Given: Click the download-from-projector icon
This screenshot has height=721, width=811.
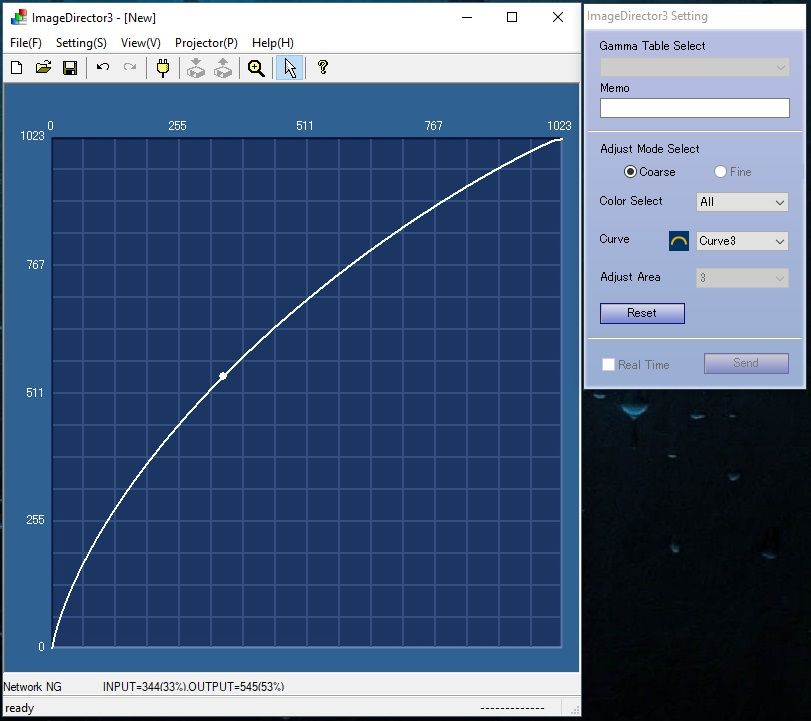Looking at the screenshot, I should tap(196, 68).
